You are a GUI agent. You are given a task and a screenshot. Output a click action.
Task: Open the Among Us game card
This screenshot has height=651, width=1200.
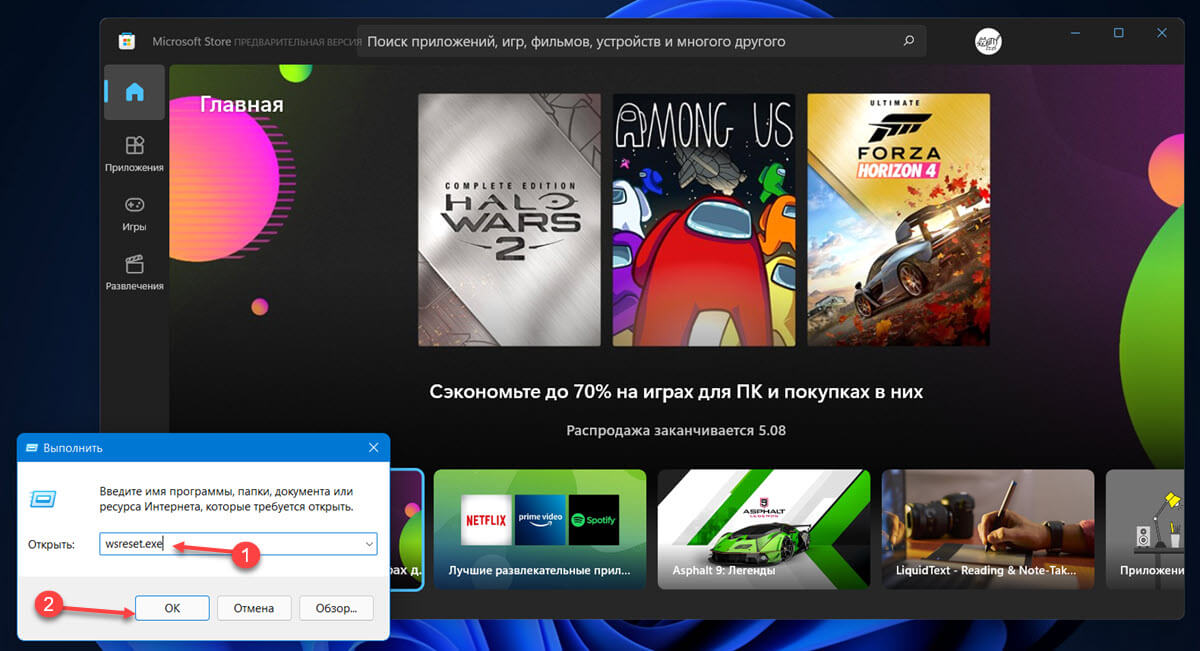[704, 220]
